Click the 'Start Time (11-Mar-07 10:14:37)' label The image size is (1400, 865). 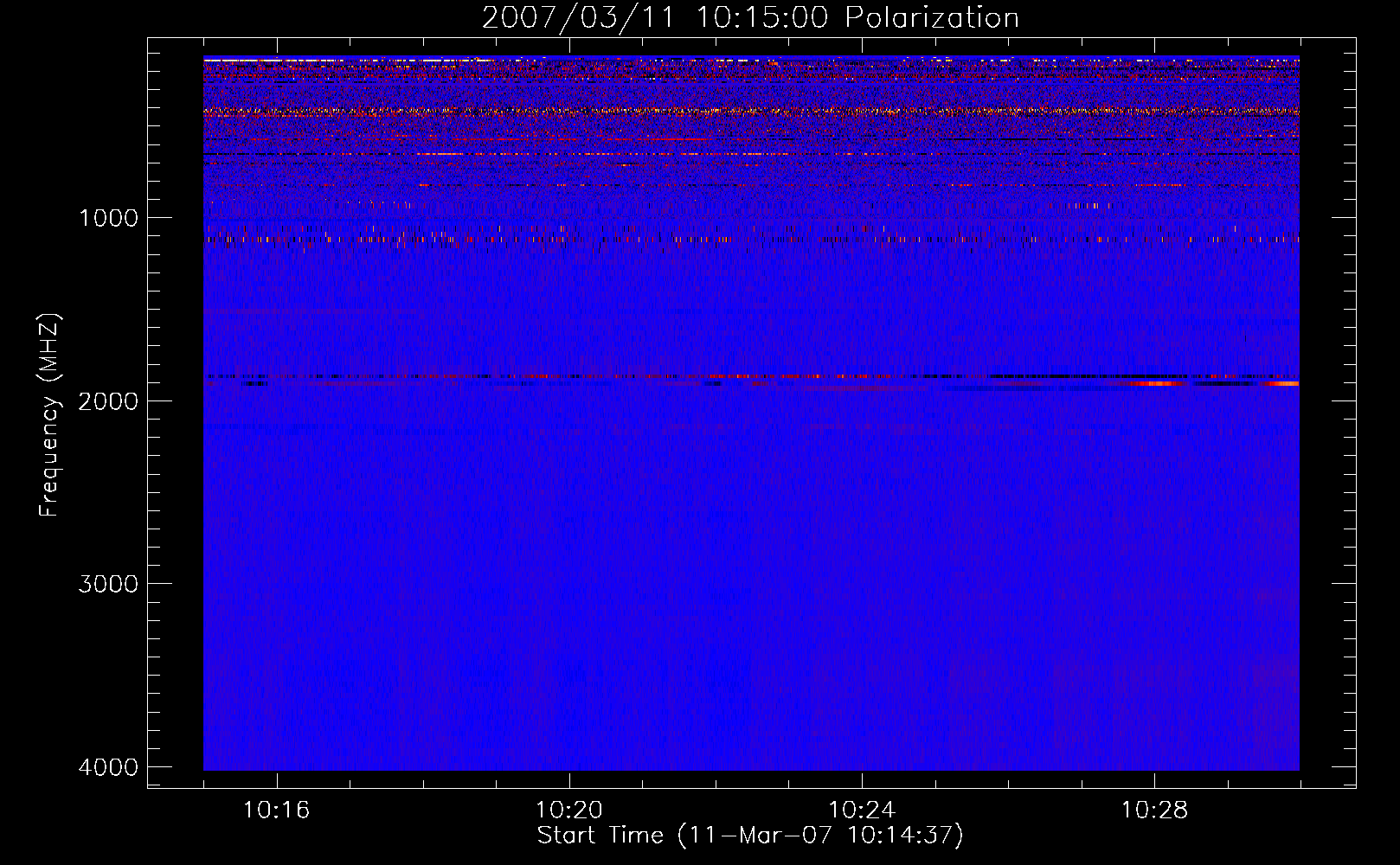click(x=750, y=836)
